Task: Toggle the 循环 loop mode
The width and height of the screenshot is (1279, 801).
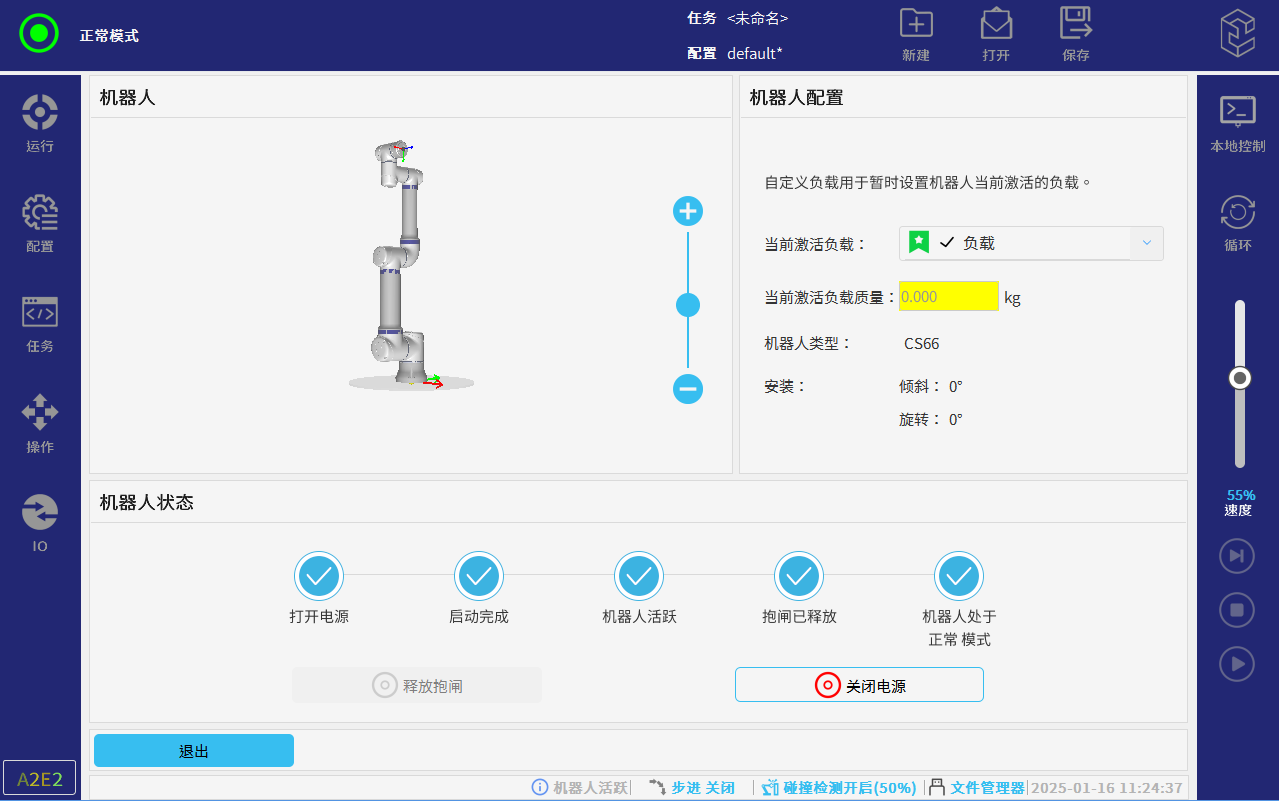Action: tap(1238, 223)
